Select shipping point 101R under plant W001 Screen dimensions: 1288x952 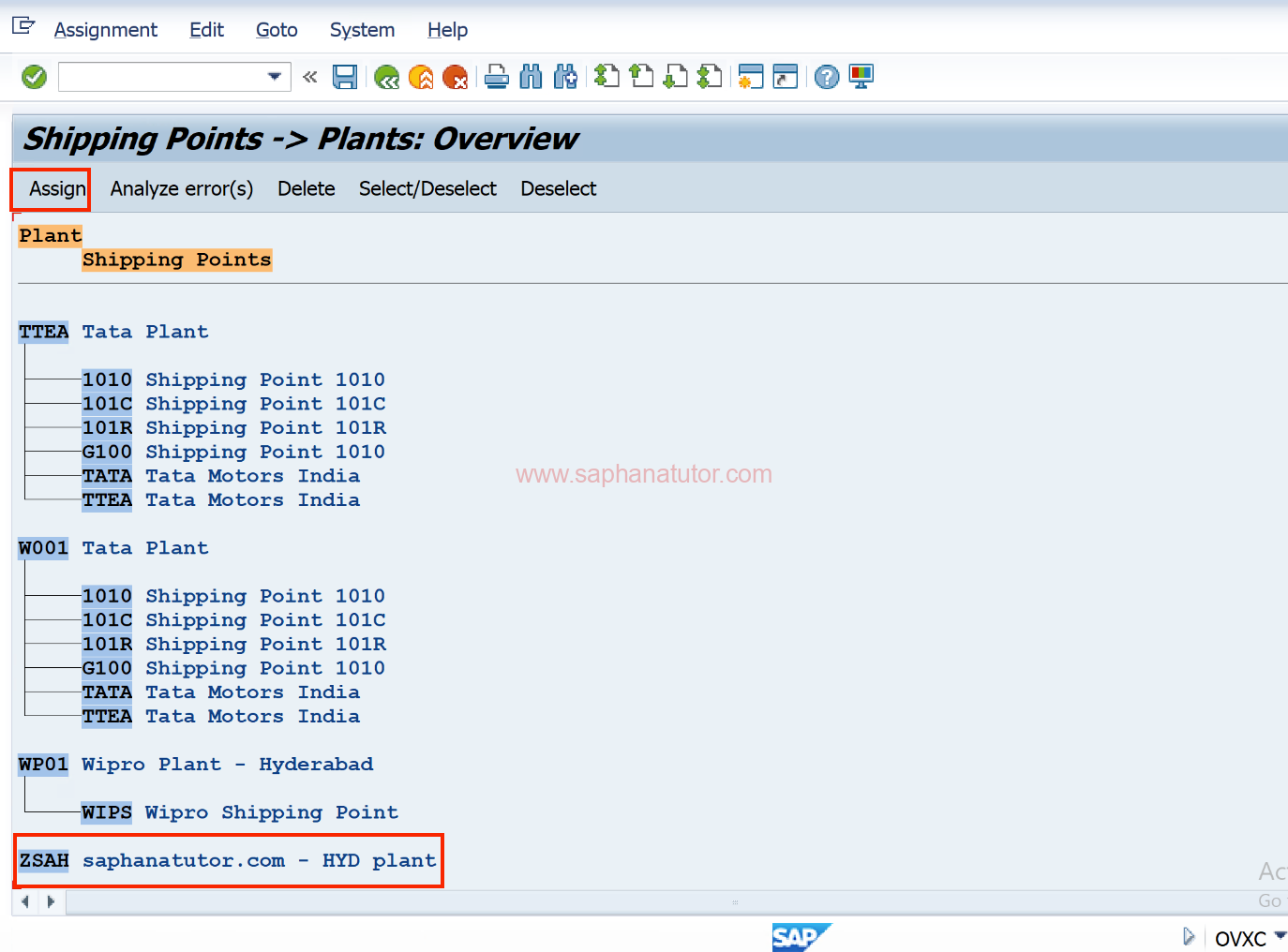click(233, 645)
